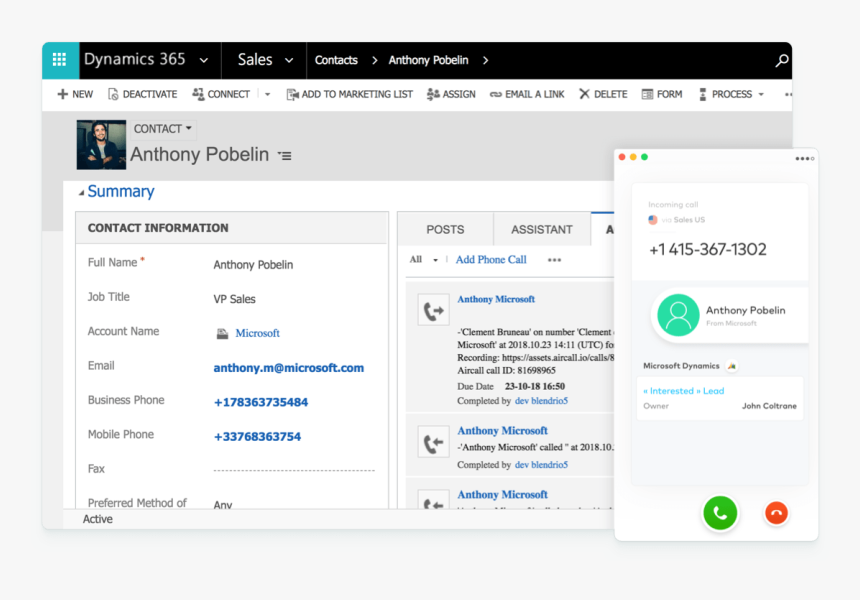This screenshot has width=860, height=600.
Task: Click the NEW command label
Action: pos(82,94)
